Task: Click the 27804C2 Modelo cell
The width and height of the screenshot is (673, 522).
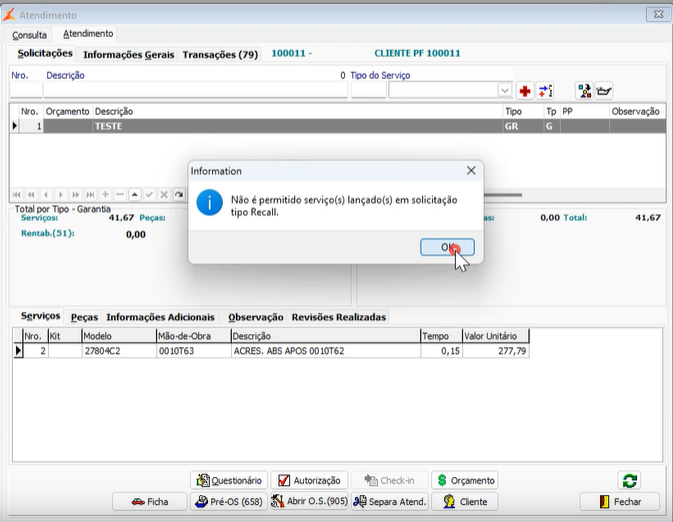Action: [119, 351]
